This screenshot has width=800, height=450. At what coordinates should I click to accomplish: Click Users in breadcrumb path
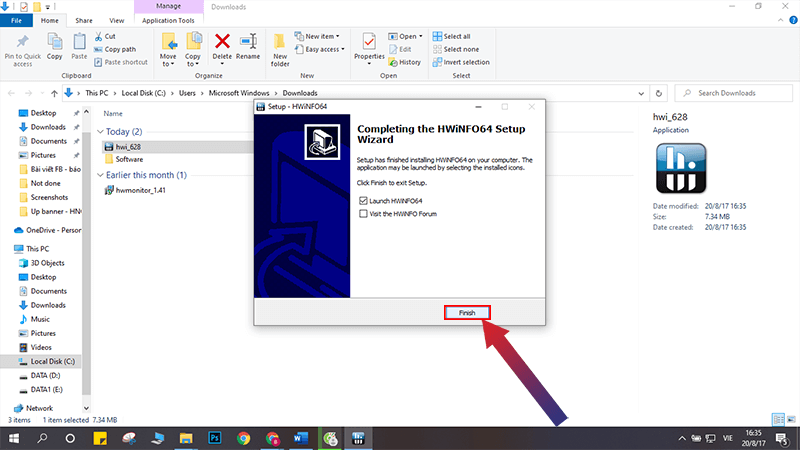[x=187, y=93]
